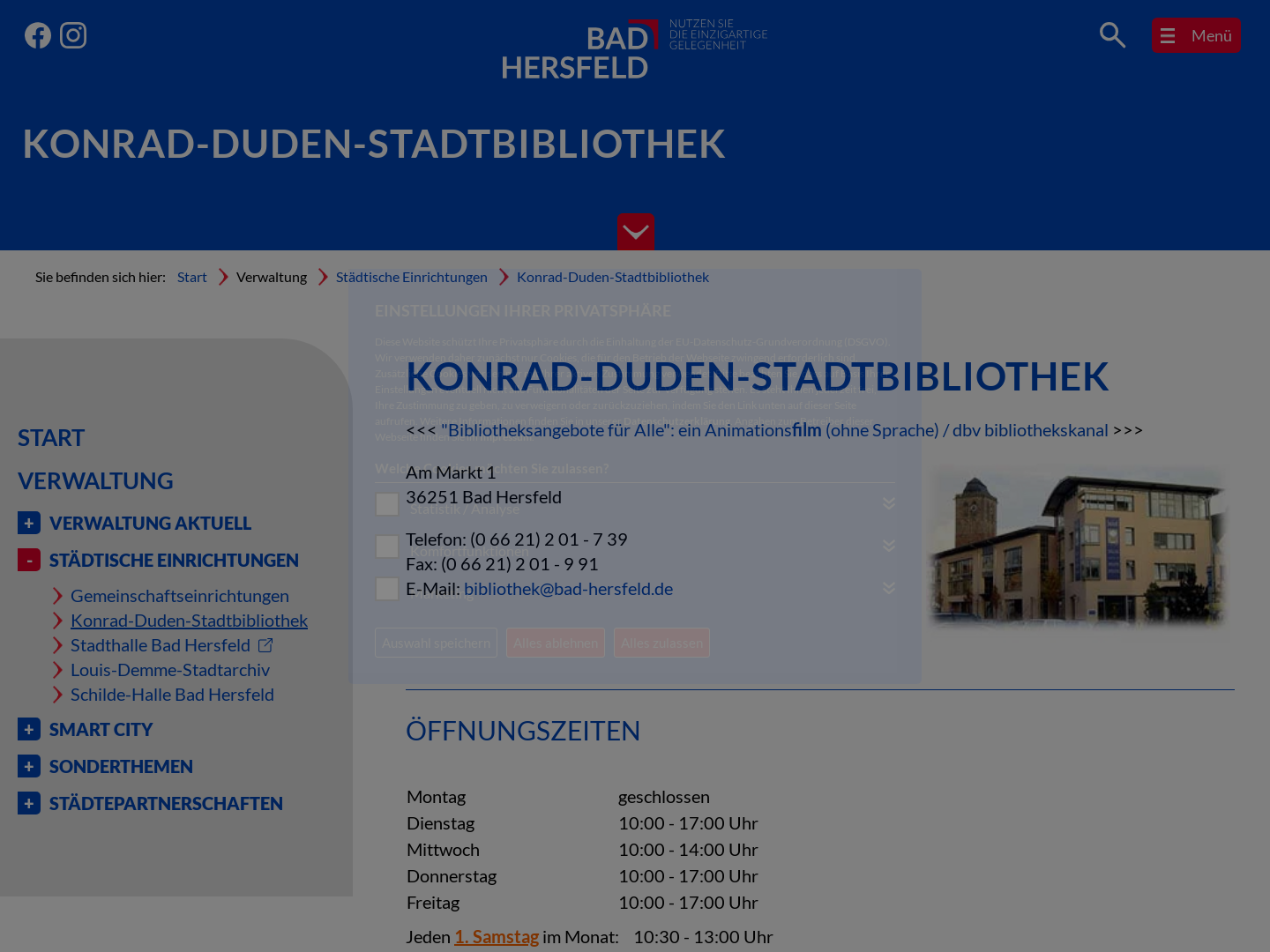This screenshot has height=952, width=1270.
Task: Click 'Telefon: (0 66 21) 2 01 - 7 39'
Action: pyautogui.click(x=517, y=539)
